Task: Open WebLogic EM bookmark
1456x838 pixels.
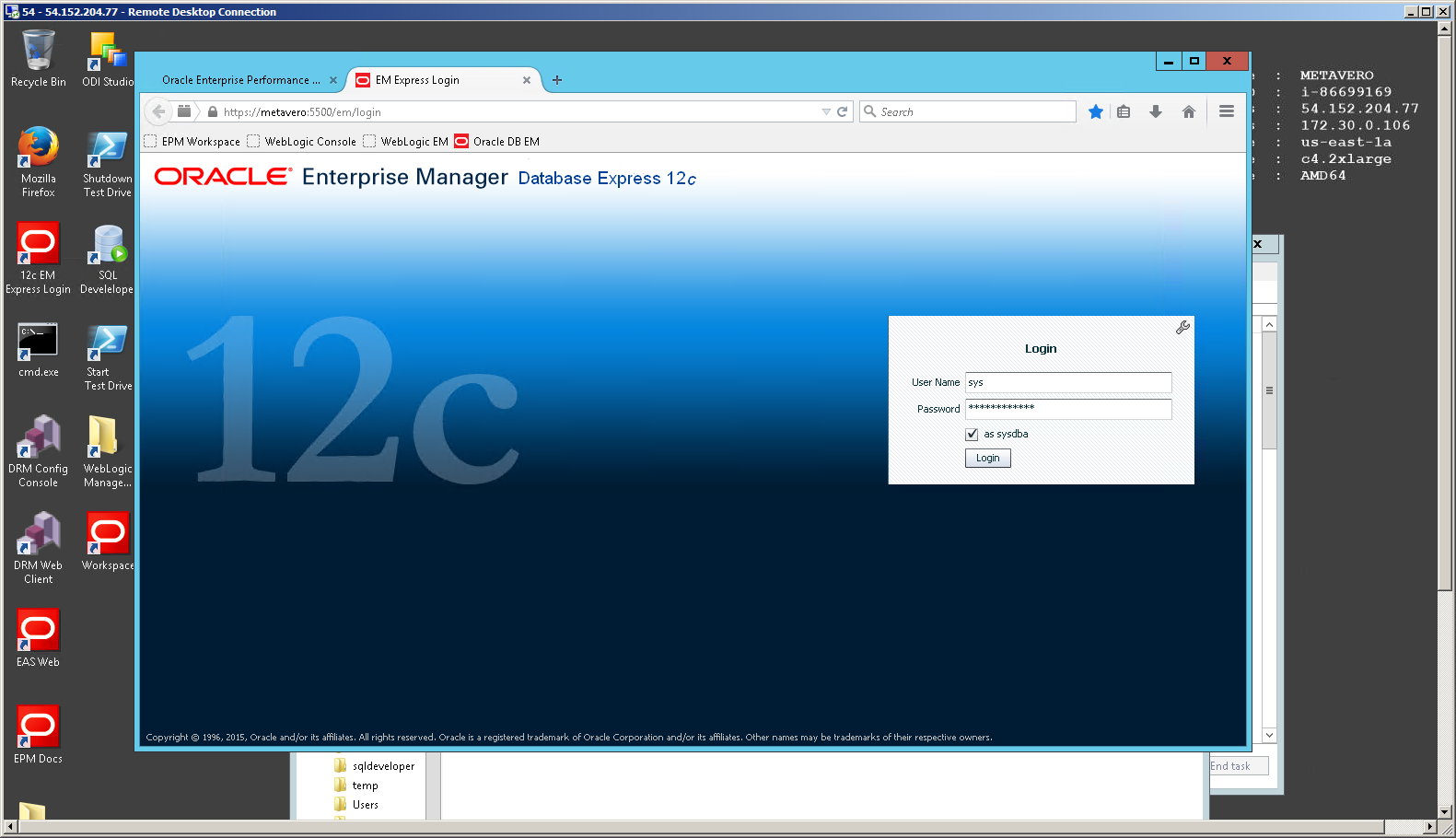Action: point(406,142)
